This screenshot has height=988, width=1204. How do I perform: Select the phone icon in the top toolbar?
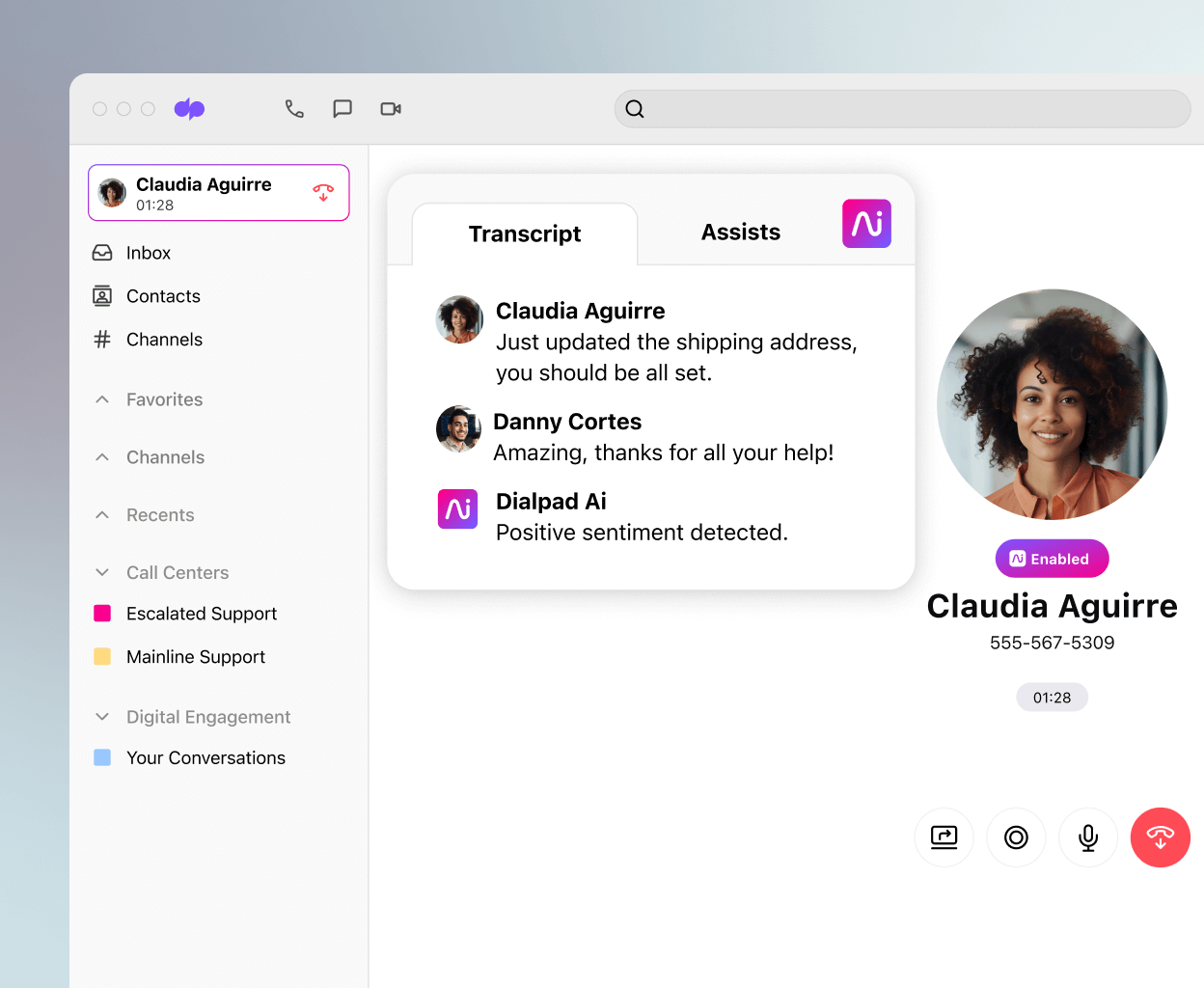(294, 108)
